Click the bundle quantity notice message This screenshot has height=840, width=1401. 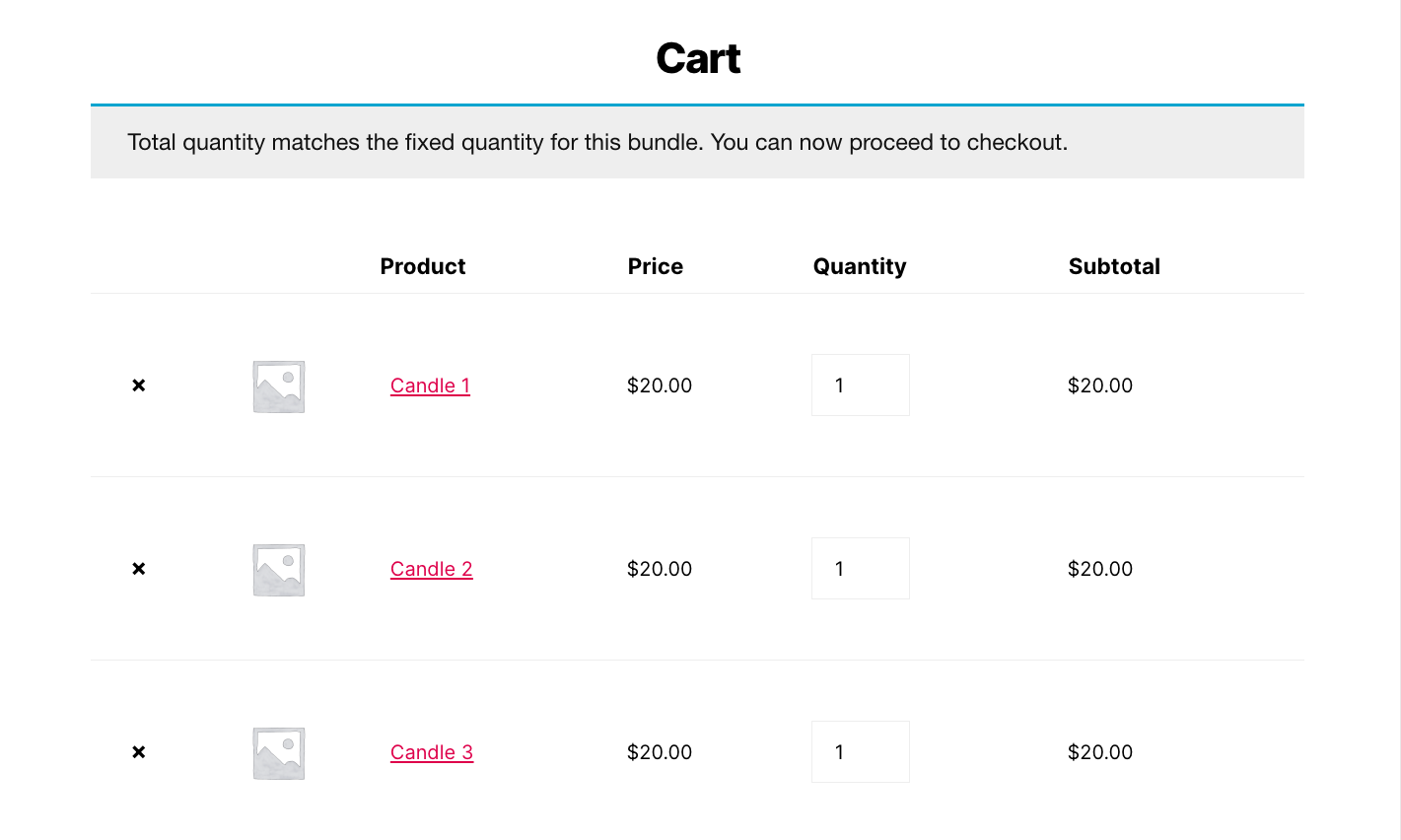click(x=597, y=142)
